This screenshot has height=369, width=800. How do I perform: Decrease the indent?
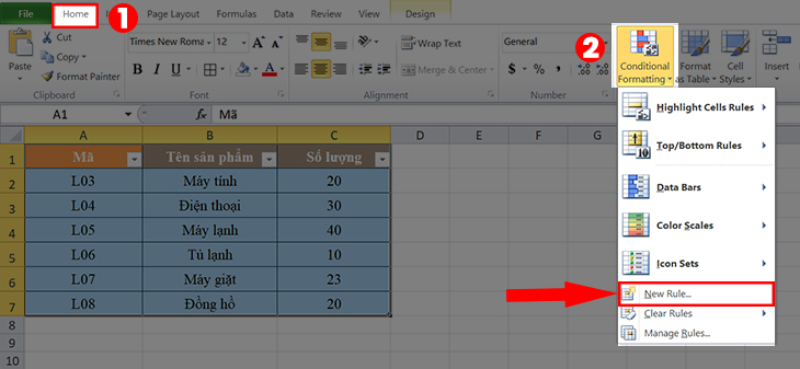[365, 69]
